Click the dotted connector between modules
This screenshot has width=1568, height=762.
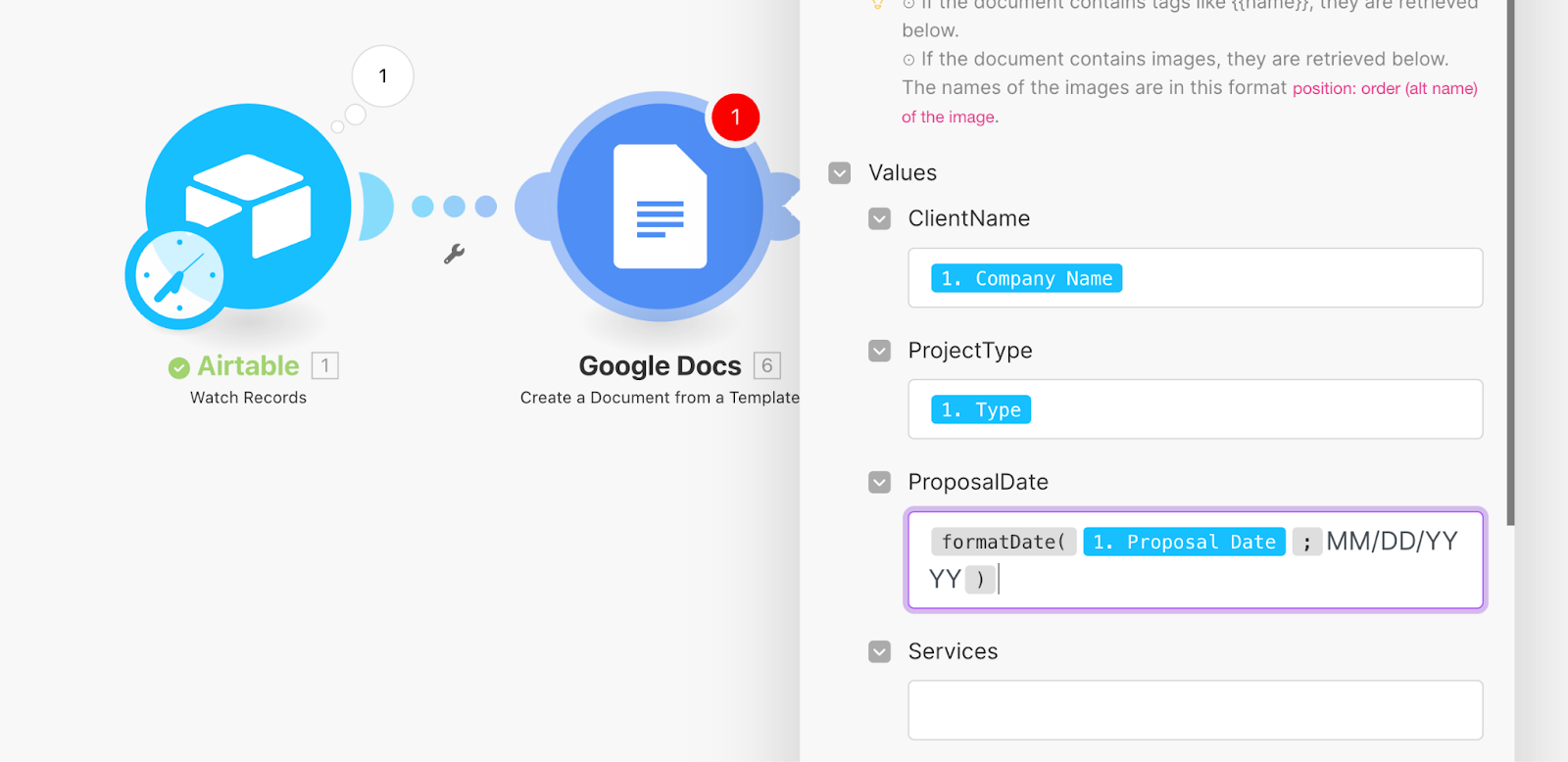click(454, 207)
